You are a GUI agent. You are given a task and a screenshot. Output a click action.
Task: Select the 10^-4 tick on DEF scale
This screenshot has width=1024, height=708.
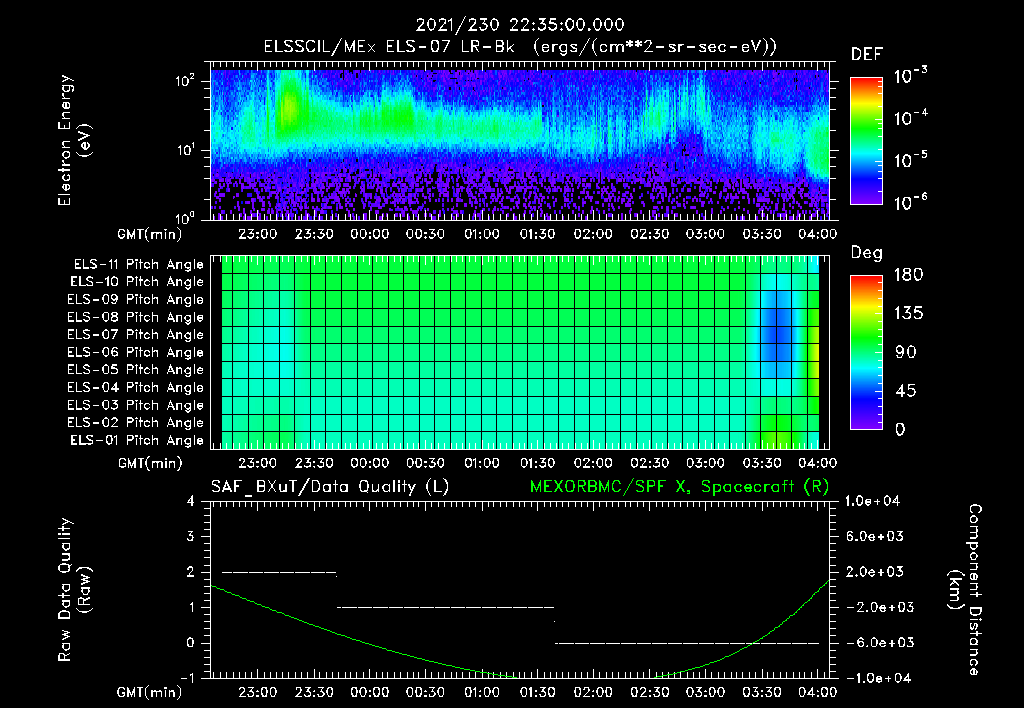point(910,118)
